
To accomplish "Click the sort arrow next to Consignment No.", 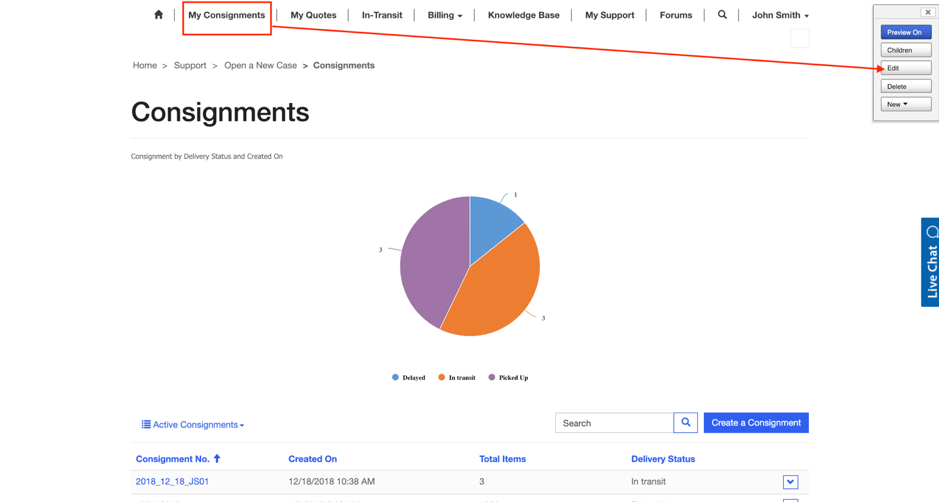I will (217, 459).
